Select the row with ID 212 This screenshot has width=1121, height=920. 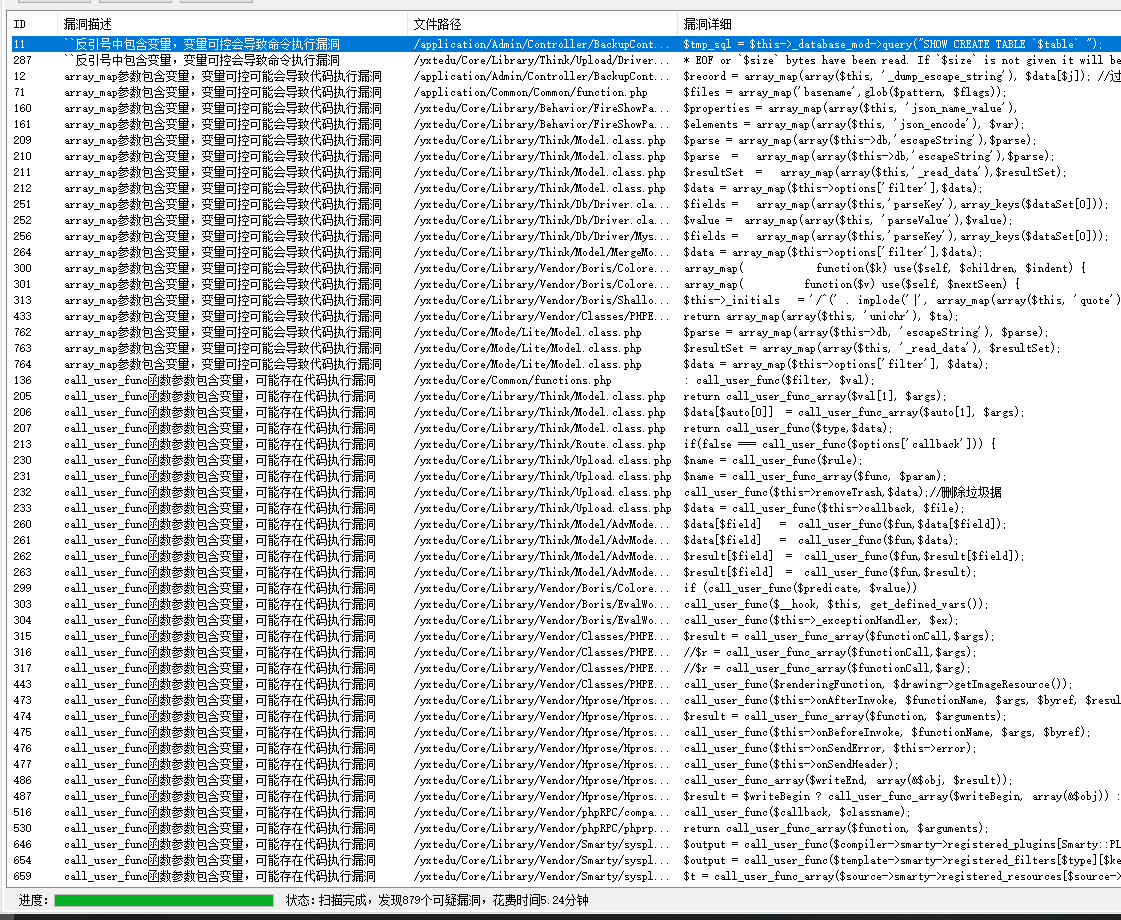pyautogui.click(x=566, y=188)
